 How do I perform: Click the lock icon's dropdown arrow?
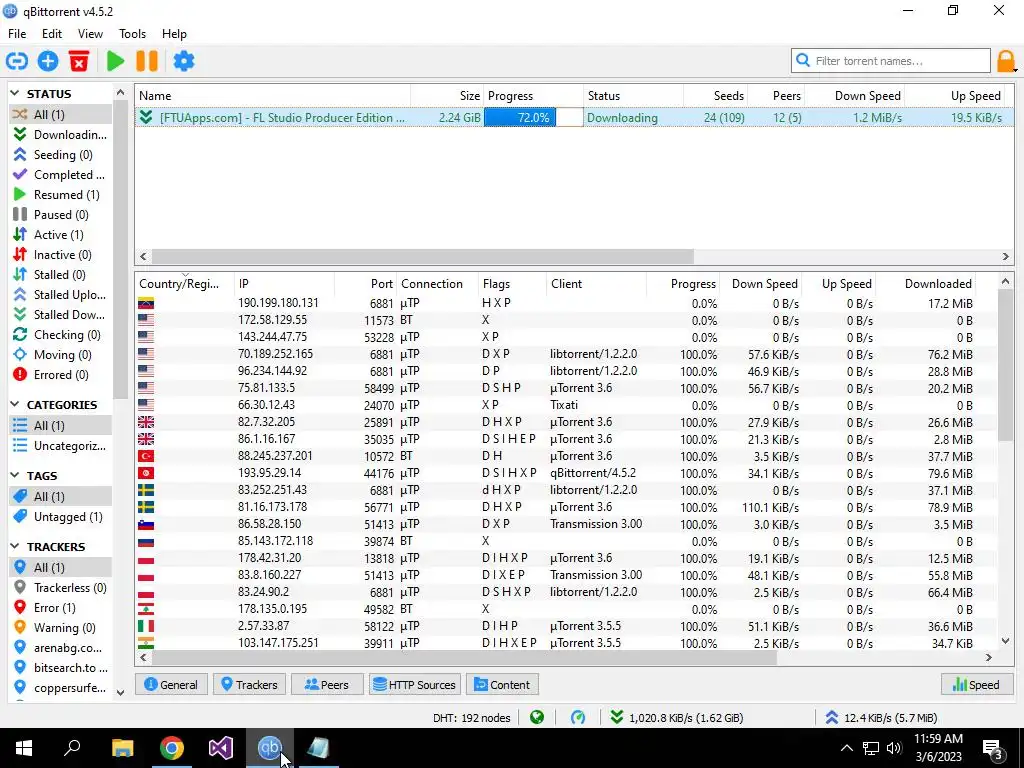coord(1016,69)
